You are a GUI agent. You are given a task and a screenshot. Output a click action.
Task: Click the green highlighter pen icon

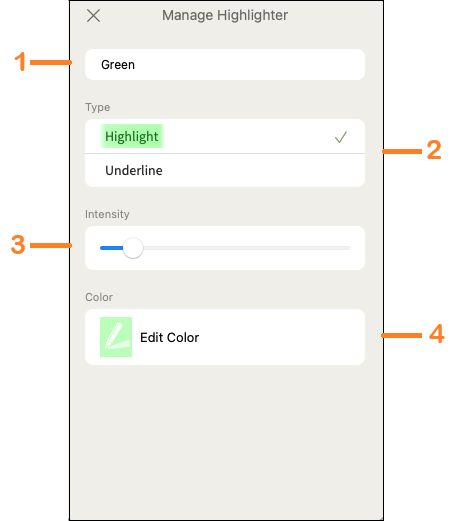(x=116, y=337)
